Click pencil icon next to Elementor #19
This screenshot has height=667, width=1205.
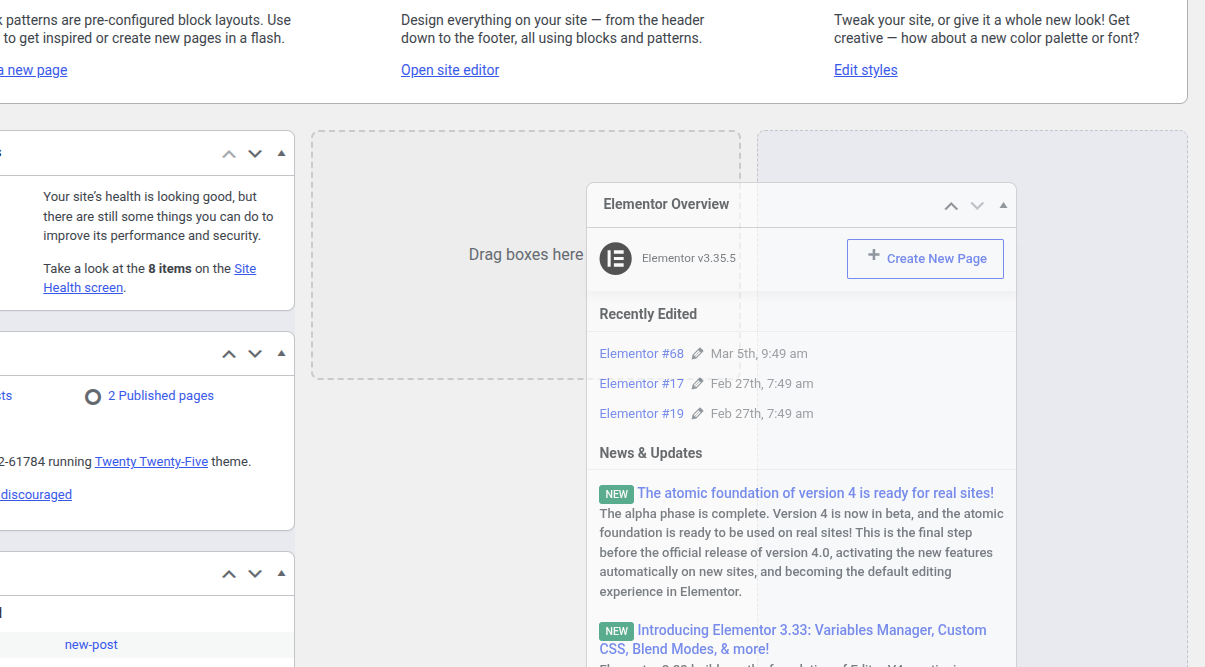click(698, 413)
